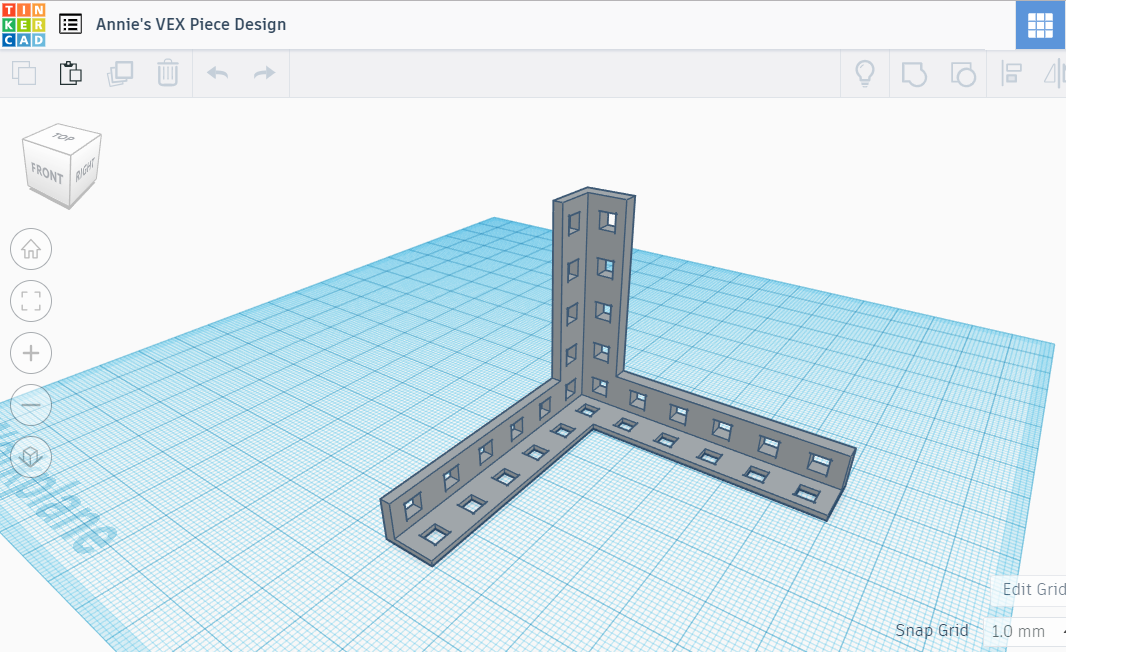1139x652 pixels.
Task: Click the Undo arrow
Action: click(218, 73)
